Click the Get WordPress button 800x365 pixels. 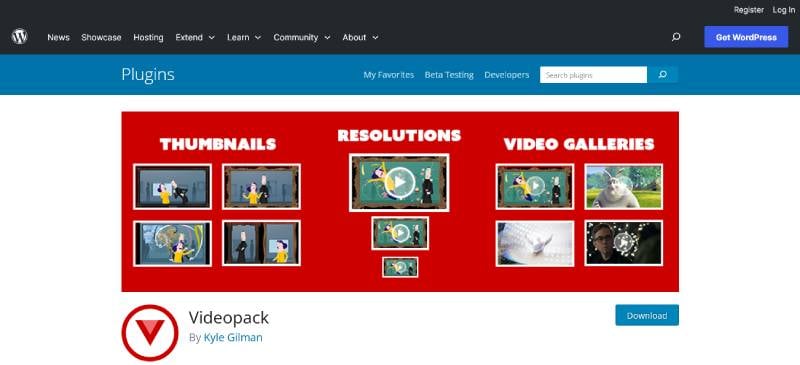[746, 37]
